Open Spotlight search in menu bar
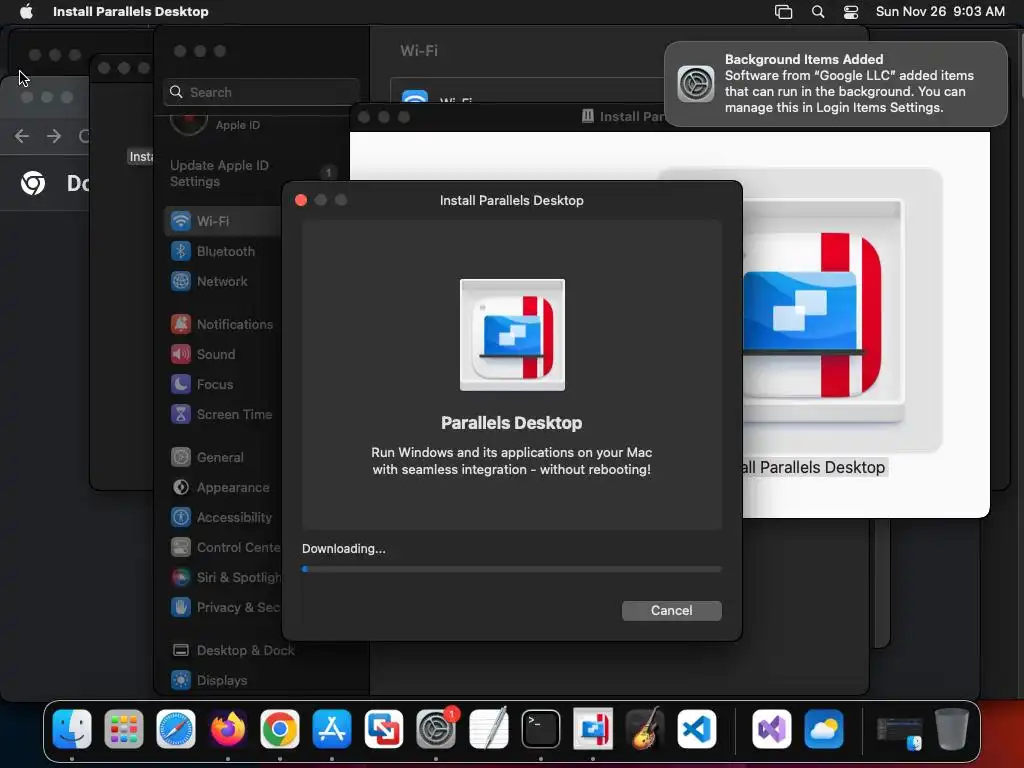Screen dimensions: 1024x768 (x=818, y=11)
